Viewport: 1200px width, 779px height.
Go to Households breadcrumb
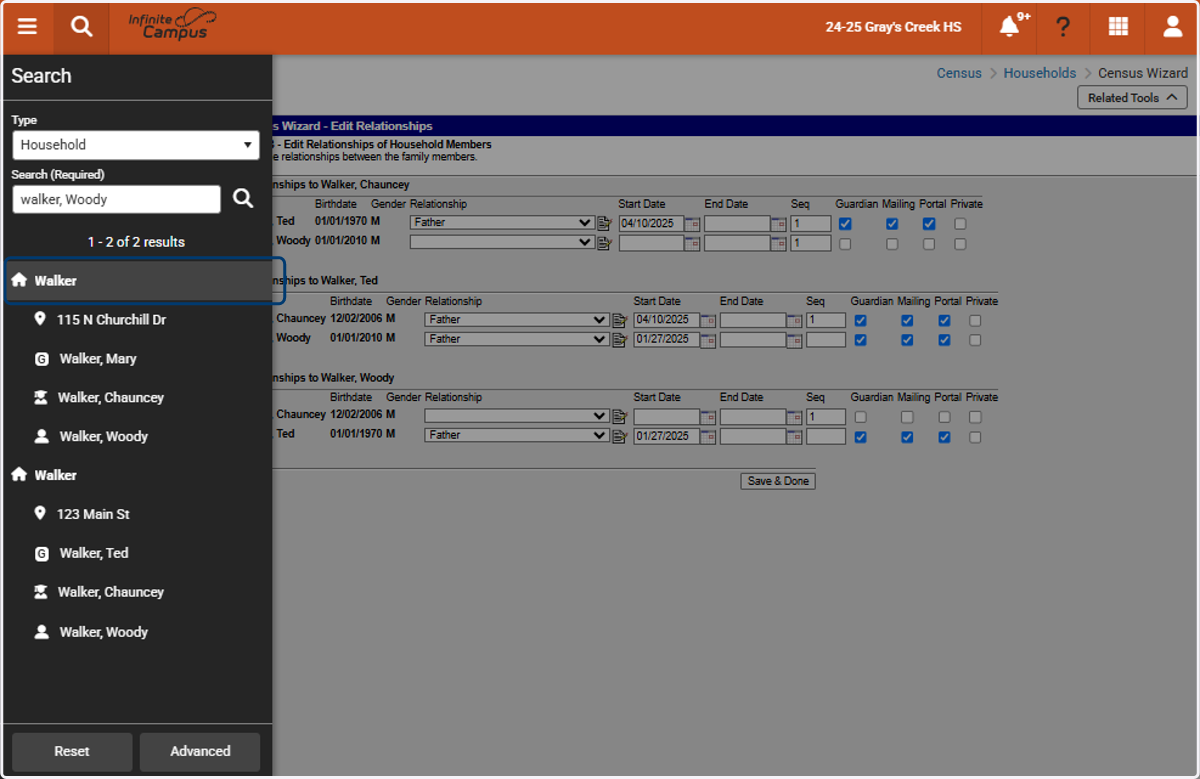tap(1040, 73)
